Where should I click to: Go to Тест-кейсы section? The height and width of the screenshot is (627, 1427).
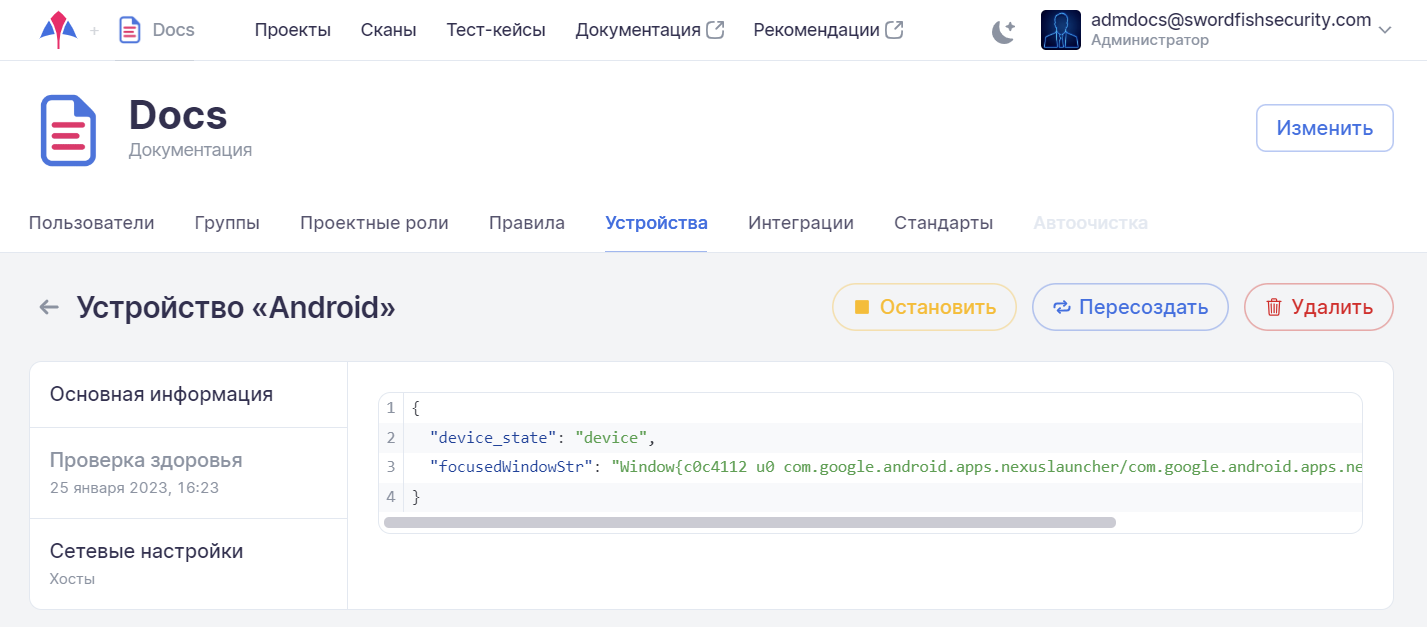pos(496,30)
